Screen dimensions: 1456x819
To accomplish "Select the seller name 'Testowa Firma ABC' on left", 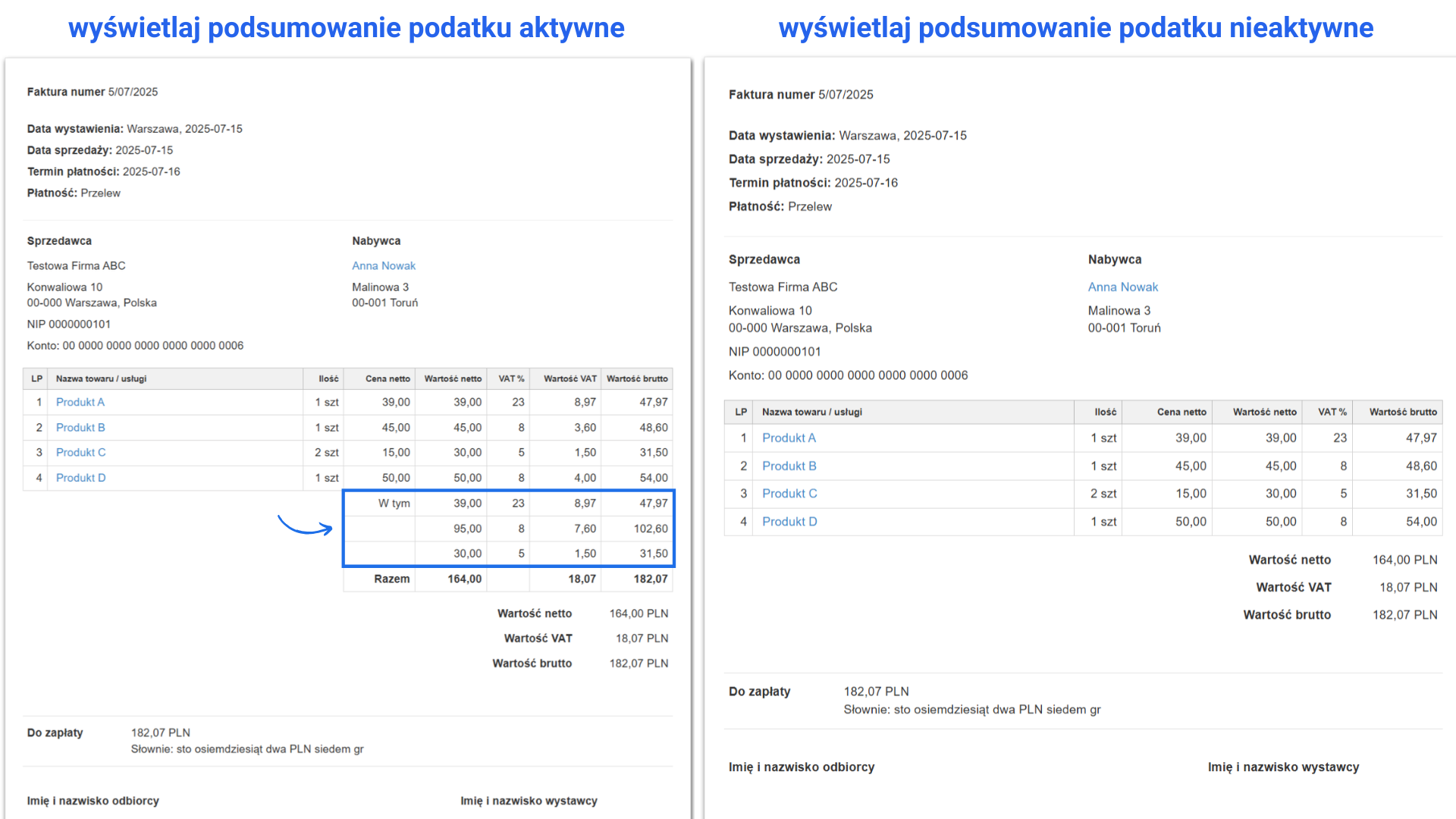I will [76, 265].
